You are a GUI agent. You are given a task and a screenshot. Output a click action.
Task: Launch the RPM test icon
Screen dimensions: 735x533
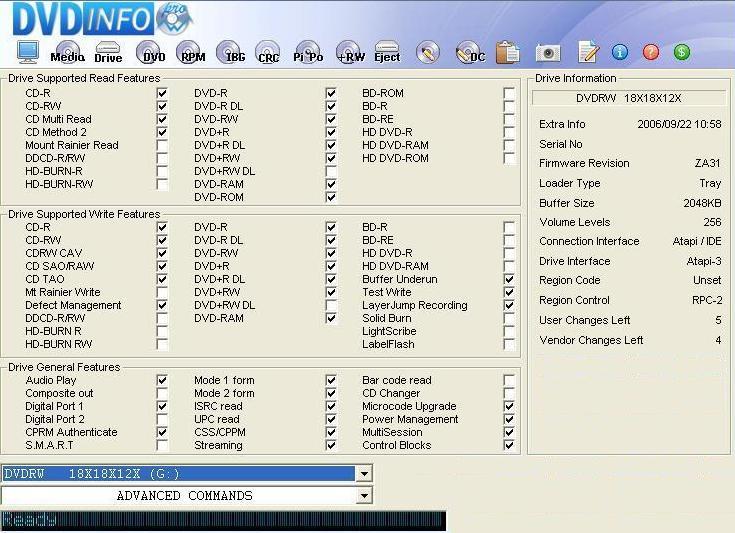191,52
